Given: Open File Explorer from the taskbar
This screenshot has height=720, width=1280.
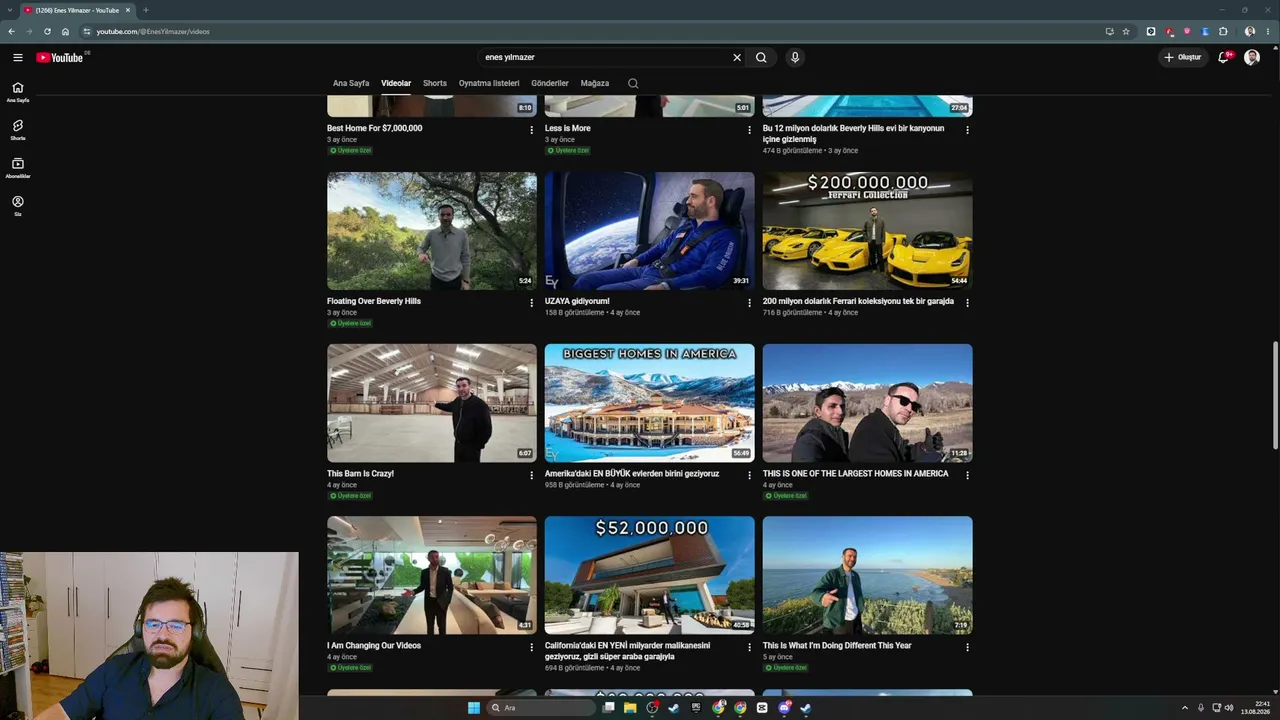Looking at the screenshot, I should pos(630,708).
